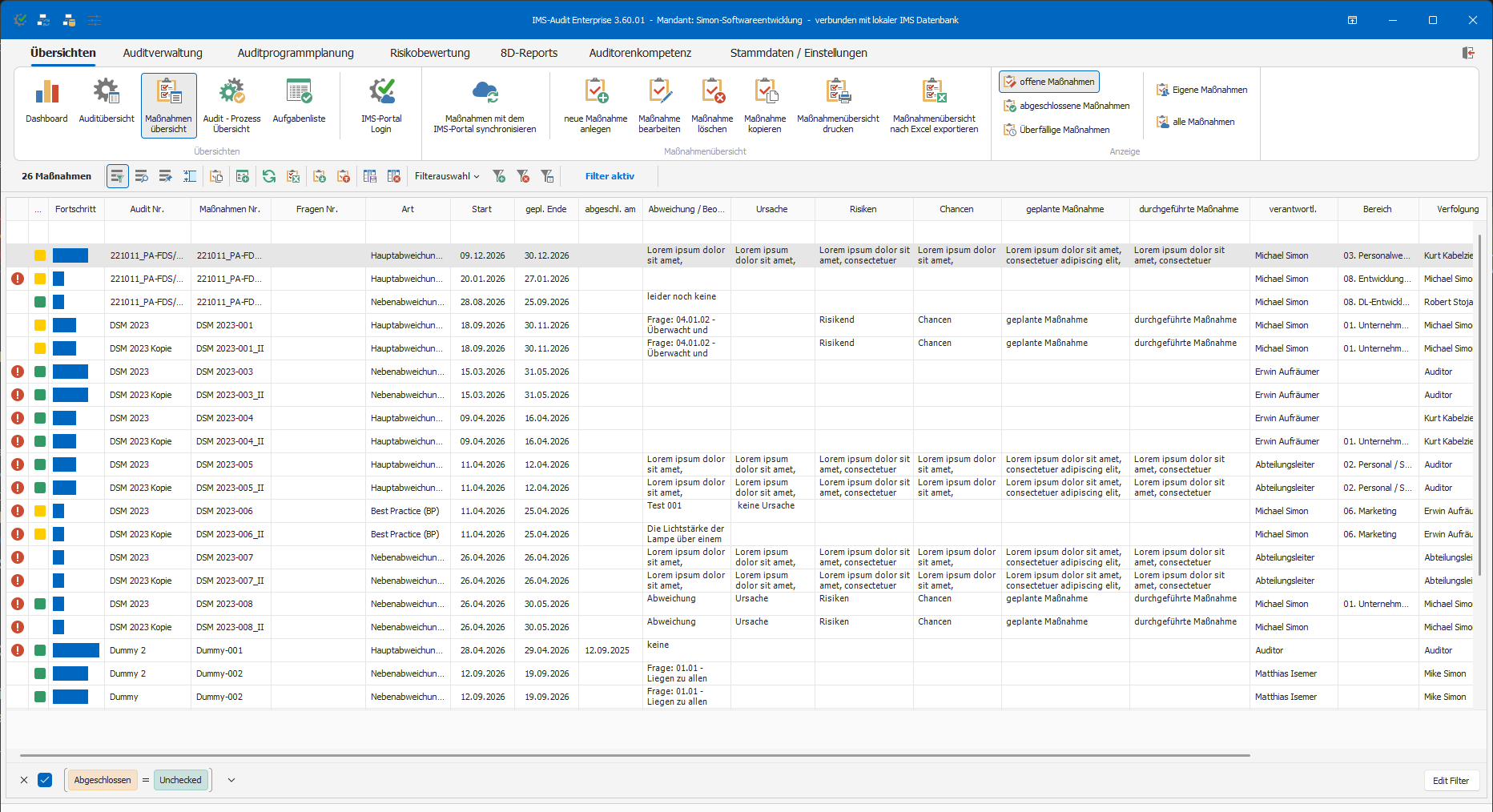The width and height of the screenshot is (1493, 812).
Task: Click Maßnahme kopieren
Action: pos(765,106)
